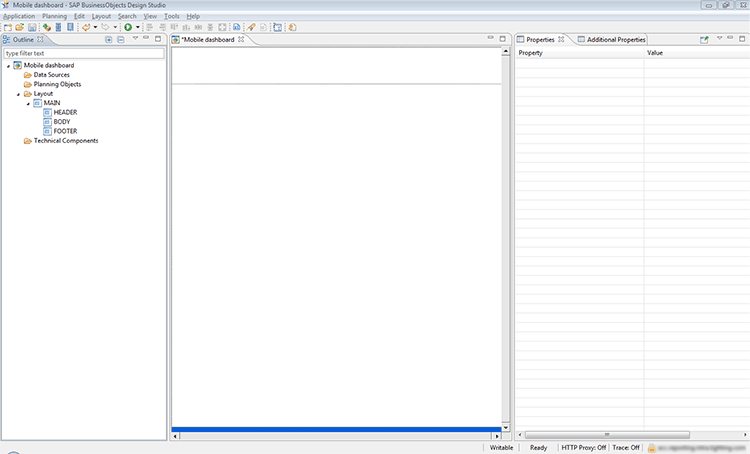Select the MAIN tree item
The width and height of the screenshot is (750, 454).
click(52, 103)
